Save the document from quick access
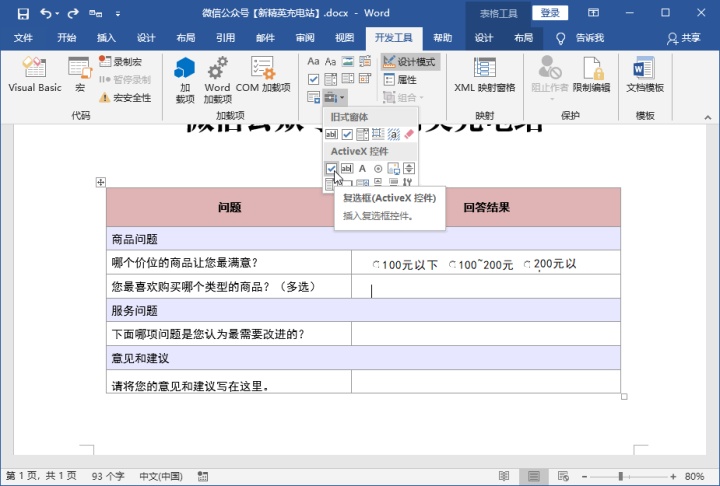Viewport: 720px width, 486px height. (23, 13)
